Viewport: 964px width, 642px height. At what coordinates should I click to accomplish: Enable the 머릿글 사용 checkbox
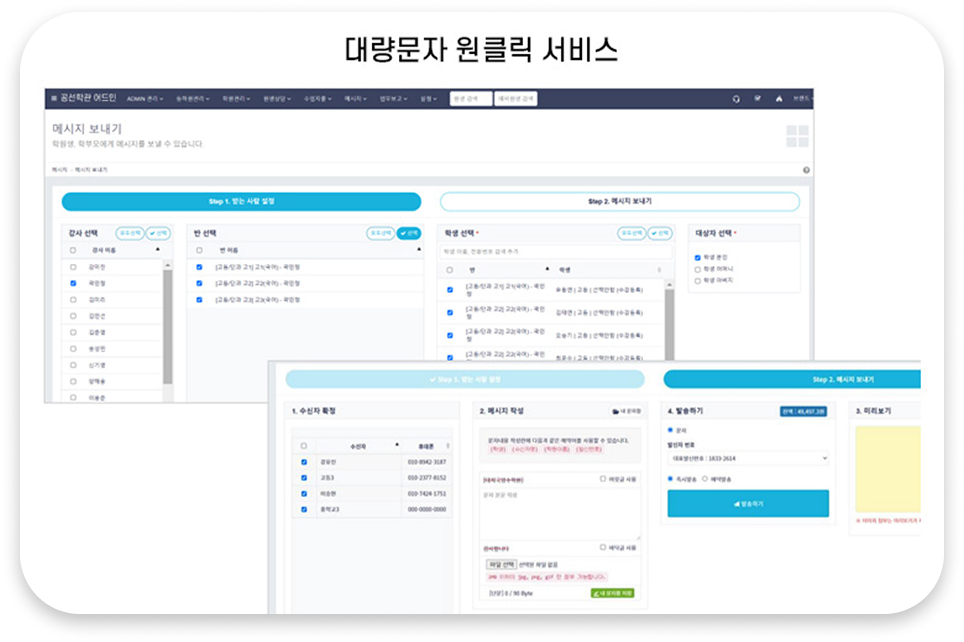pos(603,478)
